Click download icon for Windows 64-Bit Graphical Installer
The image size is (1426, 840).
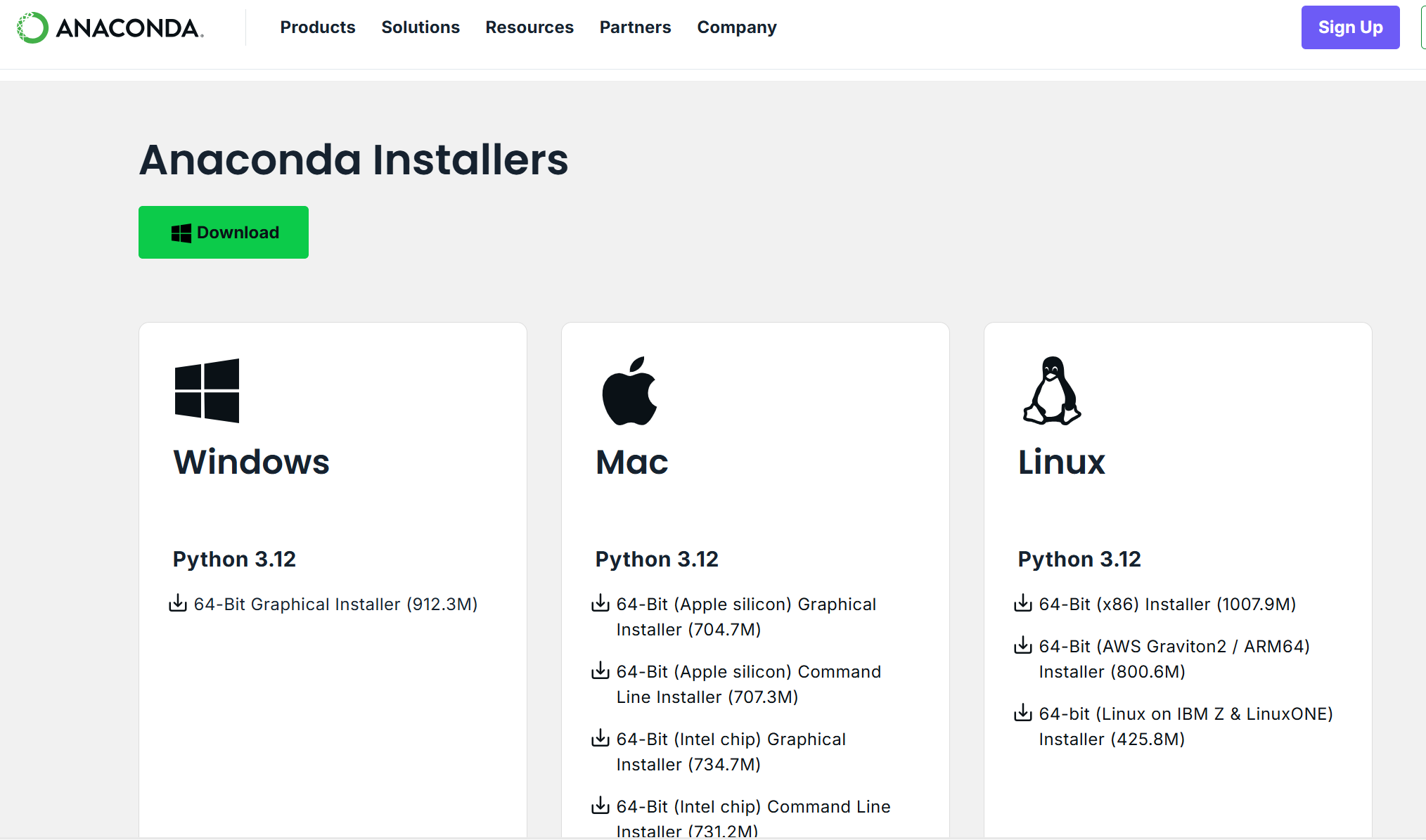tap(178, 603)
